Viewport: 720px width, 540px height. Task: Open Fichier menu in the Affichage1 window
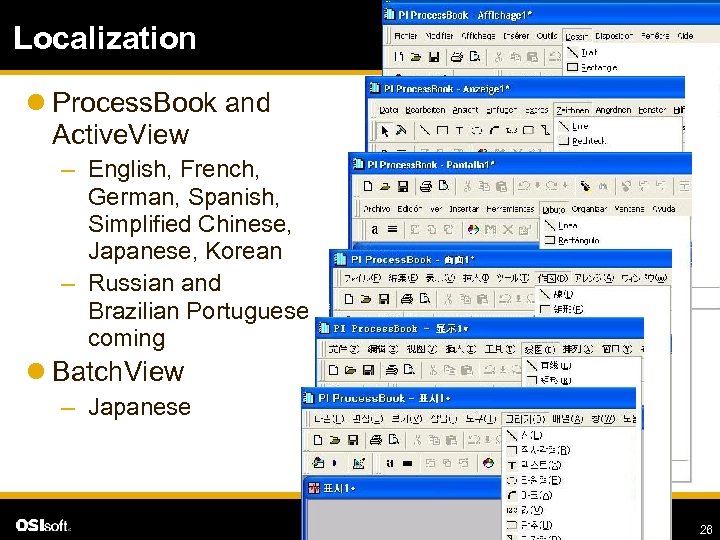click(405, 36)
